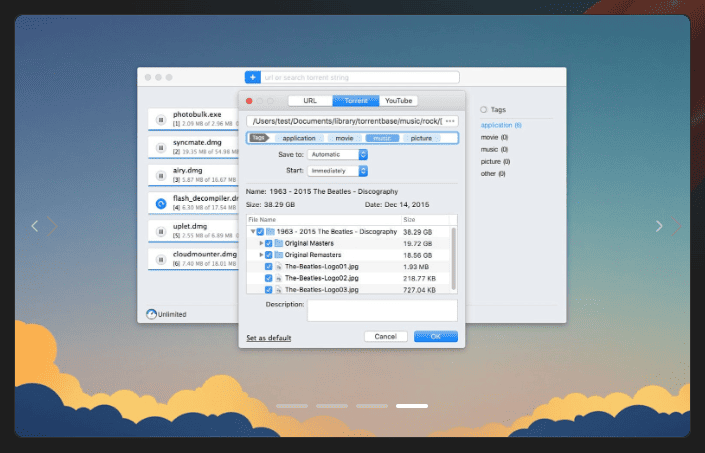Click the blue plus add-download button

253,77
